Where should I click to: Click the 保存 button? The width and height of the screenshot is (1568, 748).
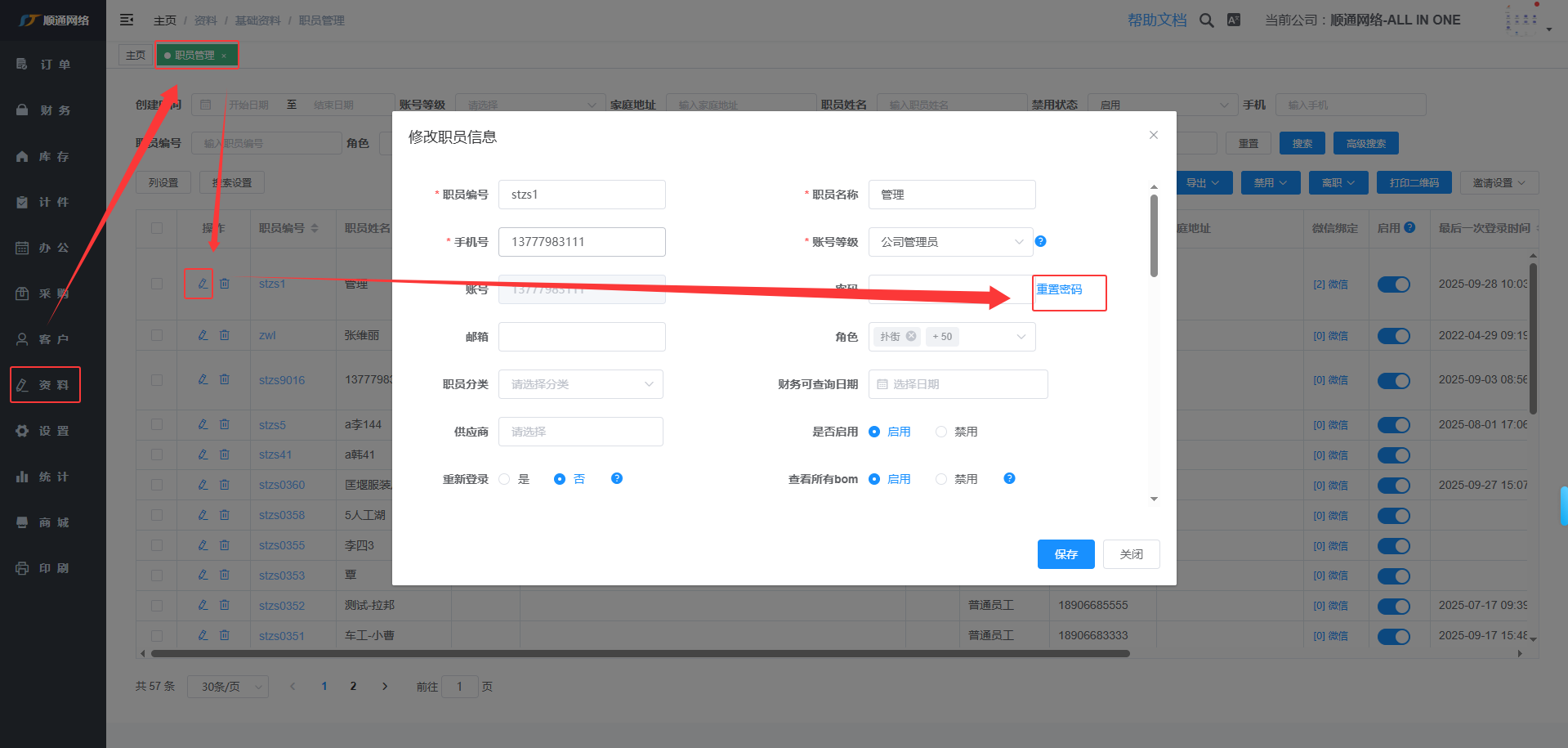[x=1065, y=554]
